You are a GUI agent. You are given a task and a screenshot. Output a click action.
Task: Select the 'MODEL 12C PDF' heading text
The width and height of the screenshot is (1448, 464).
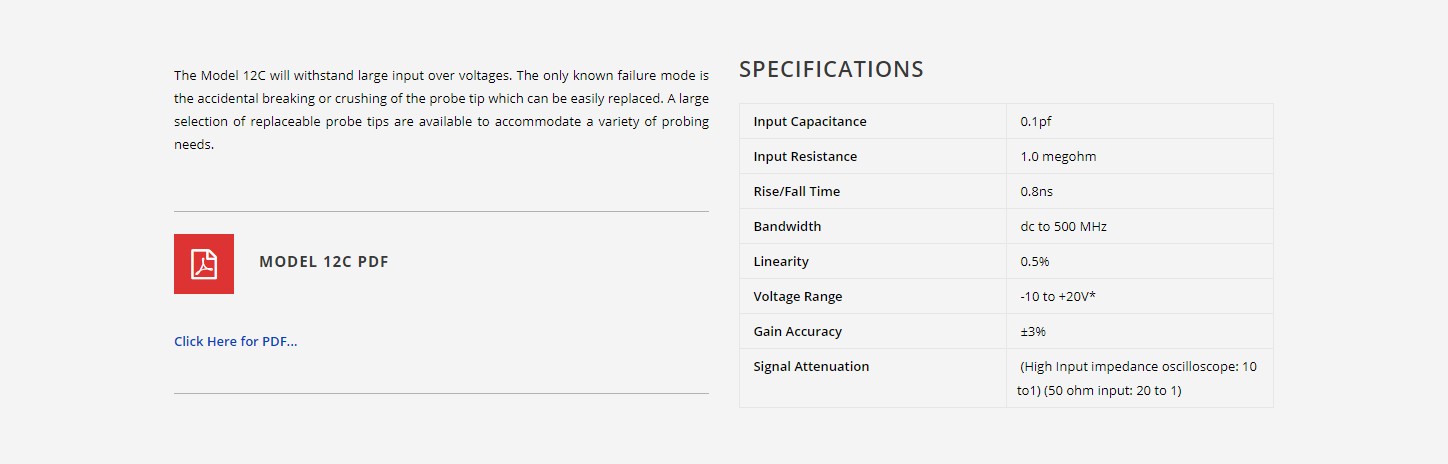324,262
